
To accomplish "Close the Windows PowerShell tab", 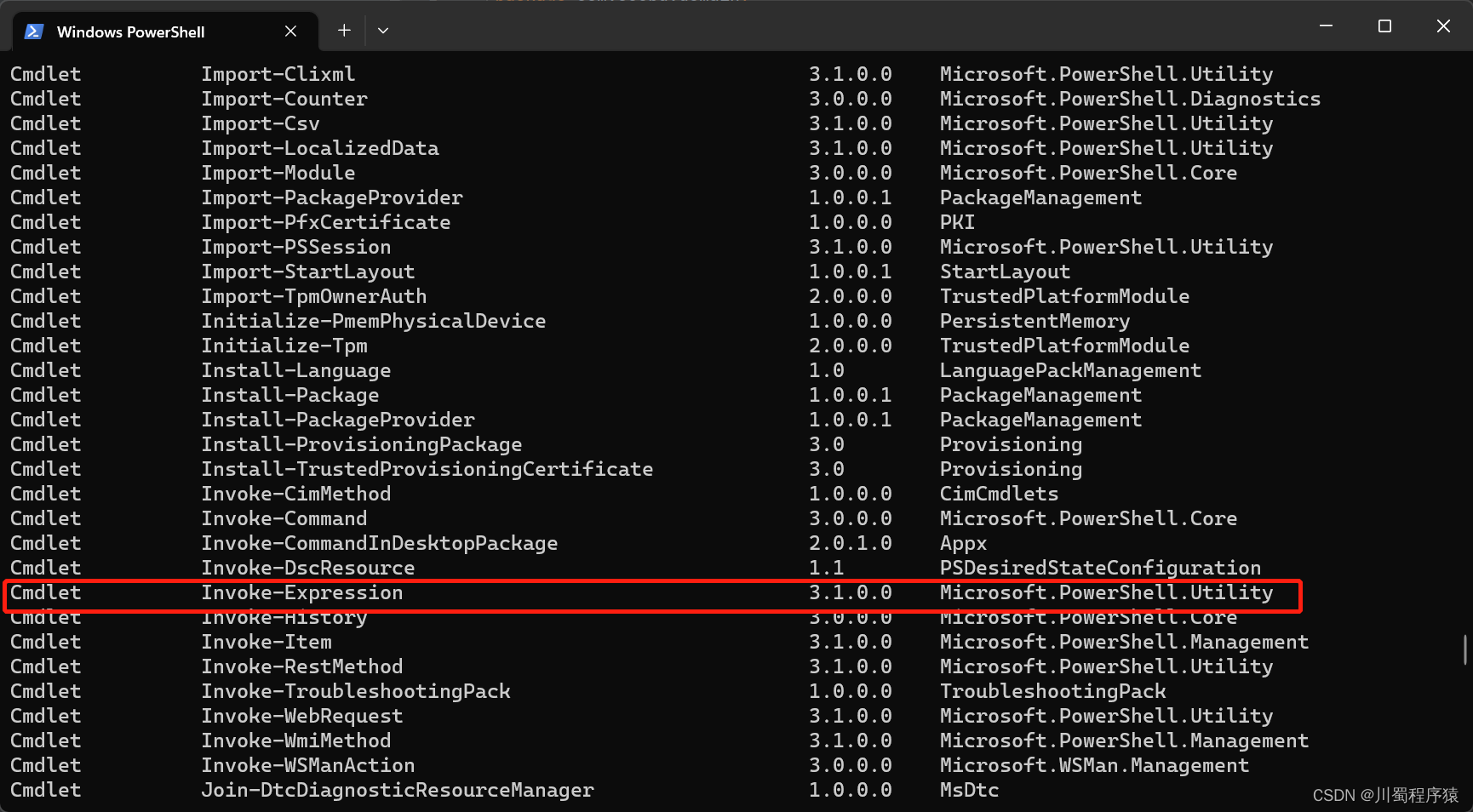I will pyautogui.click(x=290, y=31).
